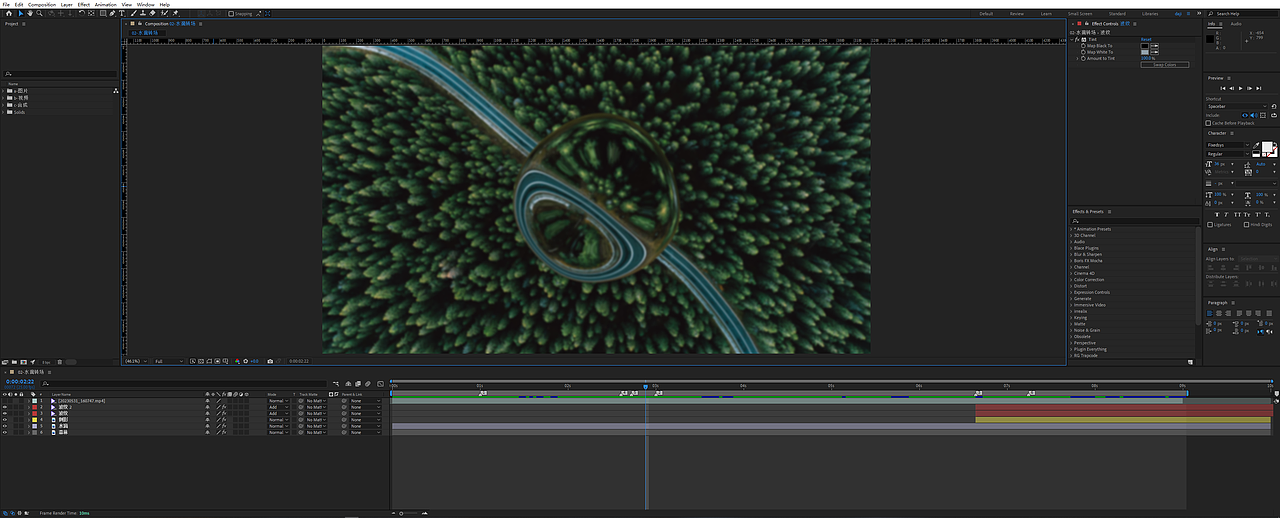
Task: Enable Frame Blending for the composition
Action: [358, 384]
